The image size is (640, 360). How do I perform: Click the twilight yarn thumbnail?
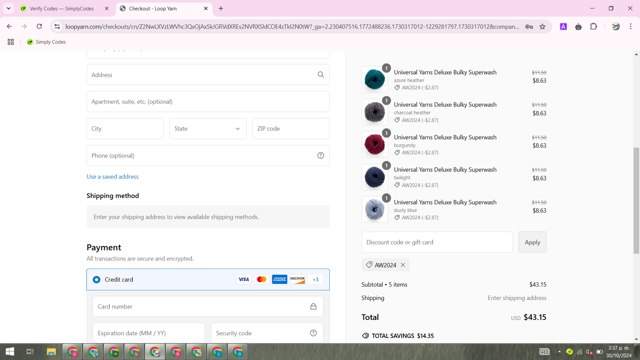click(x=375, y=177)
